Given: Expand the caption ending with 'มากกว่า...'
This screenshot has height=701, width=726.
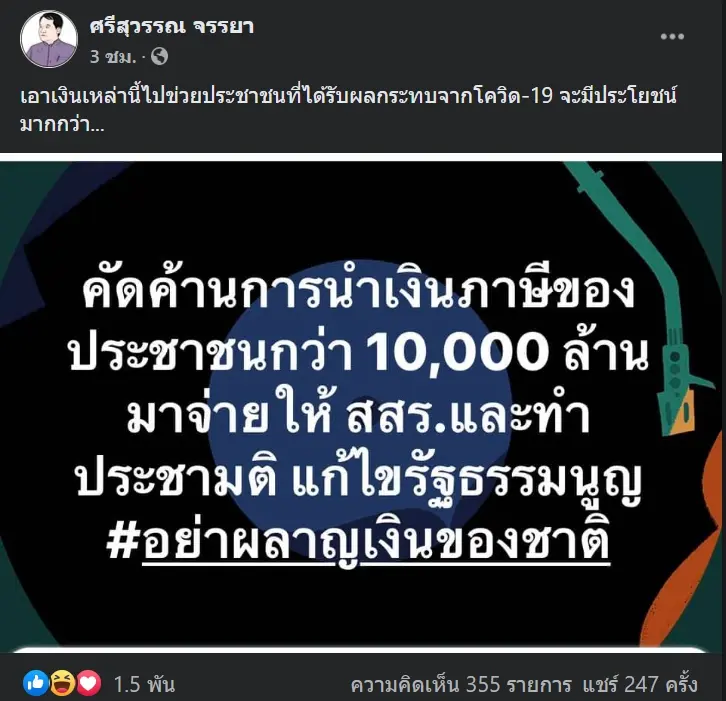Looking at the screenshot, I should pyautogui.click(x=62, y=124).
